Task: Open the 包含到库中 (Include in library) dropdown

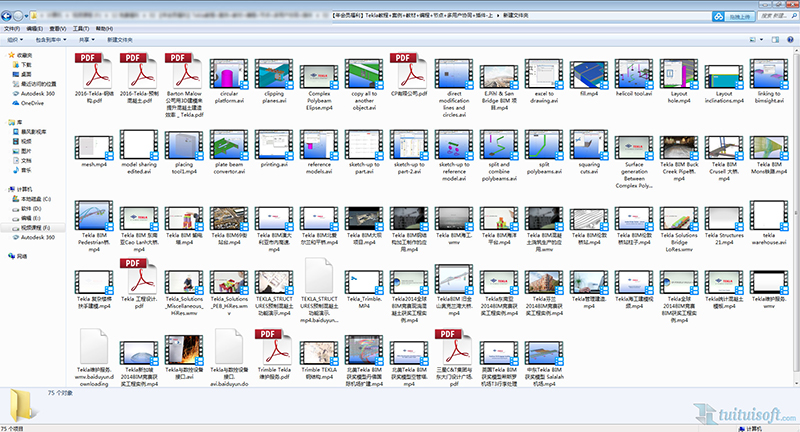Action: click(52, 39)
